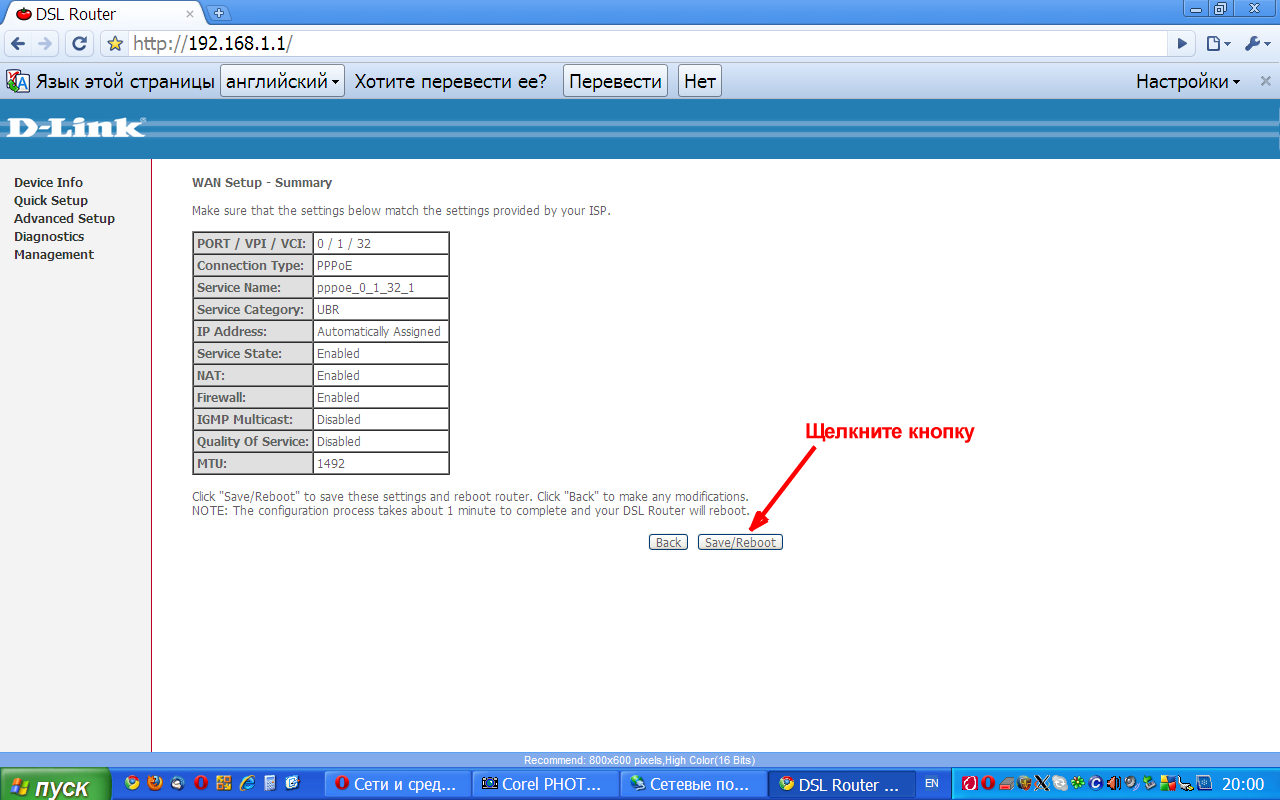Click the D-Link logo
The width and height of the screenshot is (1280, 800).
point(76,127)
